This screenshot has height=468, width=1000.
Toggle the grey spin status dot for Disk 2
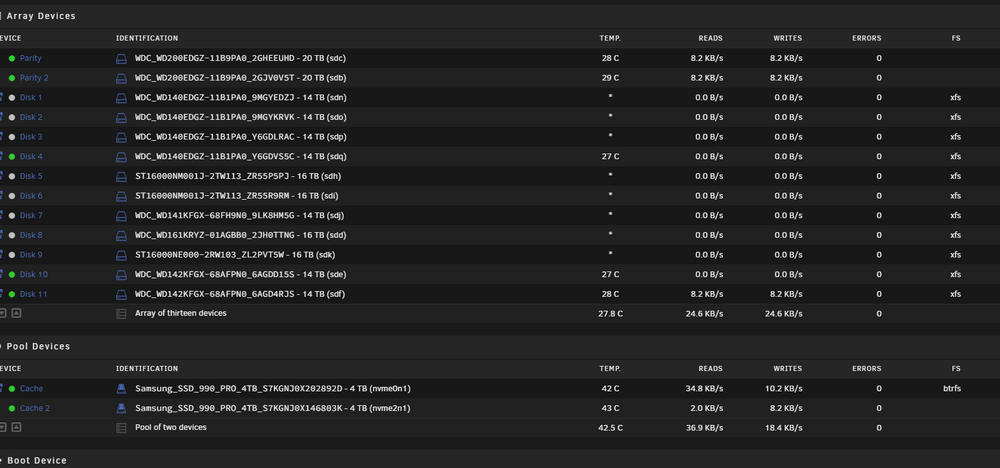(11, 118)
